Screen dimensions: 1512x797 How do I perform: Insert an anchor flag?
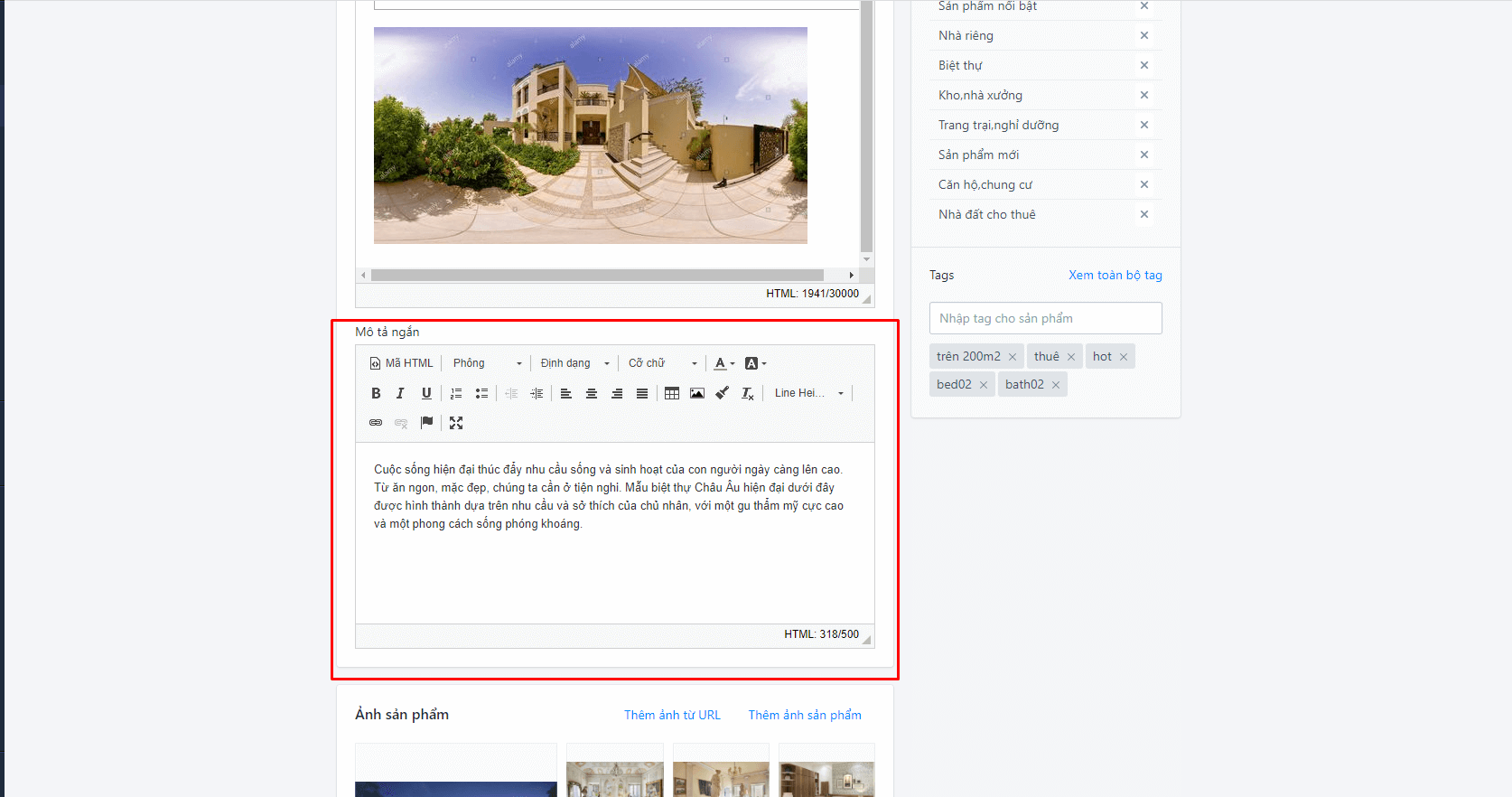click(426, 423)
